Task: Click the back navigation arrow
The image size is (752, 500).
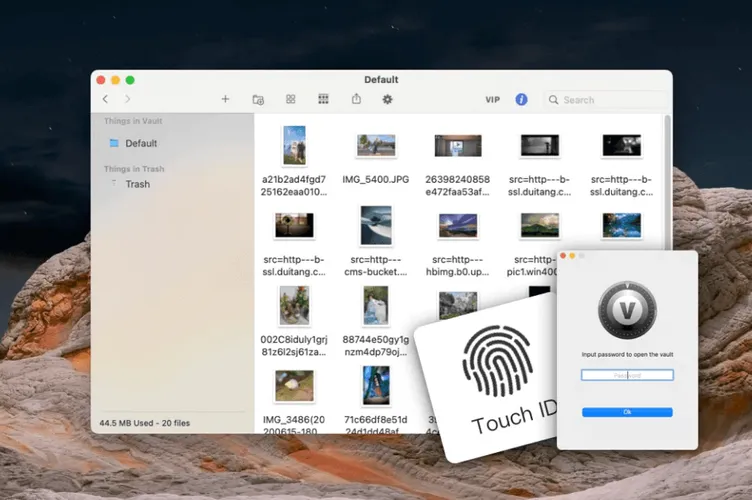Action: pos(106,99)
